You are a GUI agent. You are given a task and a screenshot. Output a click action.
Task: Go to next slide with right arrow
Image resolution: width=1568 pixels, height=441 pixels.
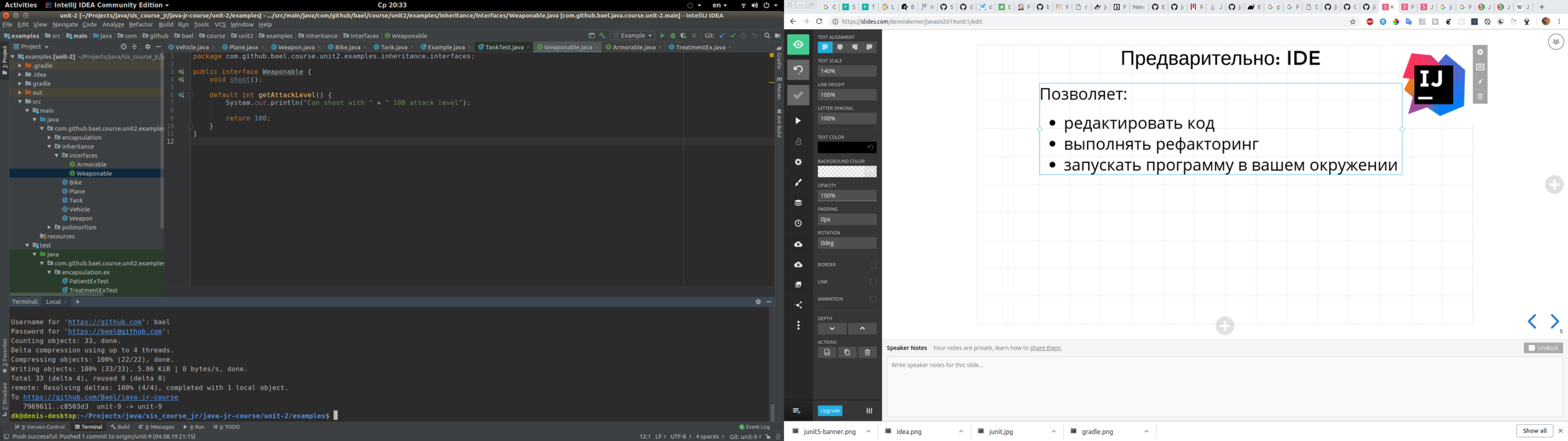[x=1554, y=322]
